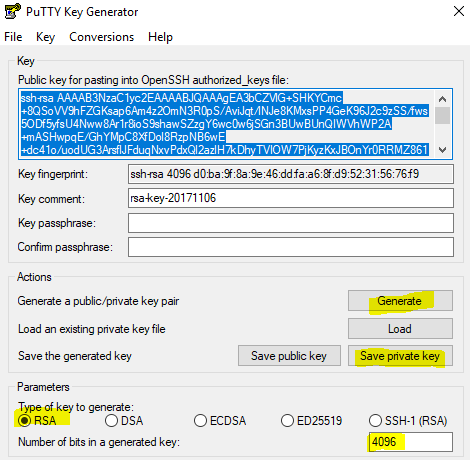Select the DSA key type
470x460 pixels.
(124, 421)
